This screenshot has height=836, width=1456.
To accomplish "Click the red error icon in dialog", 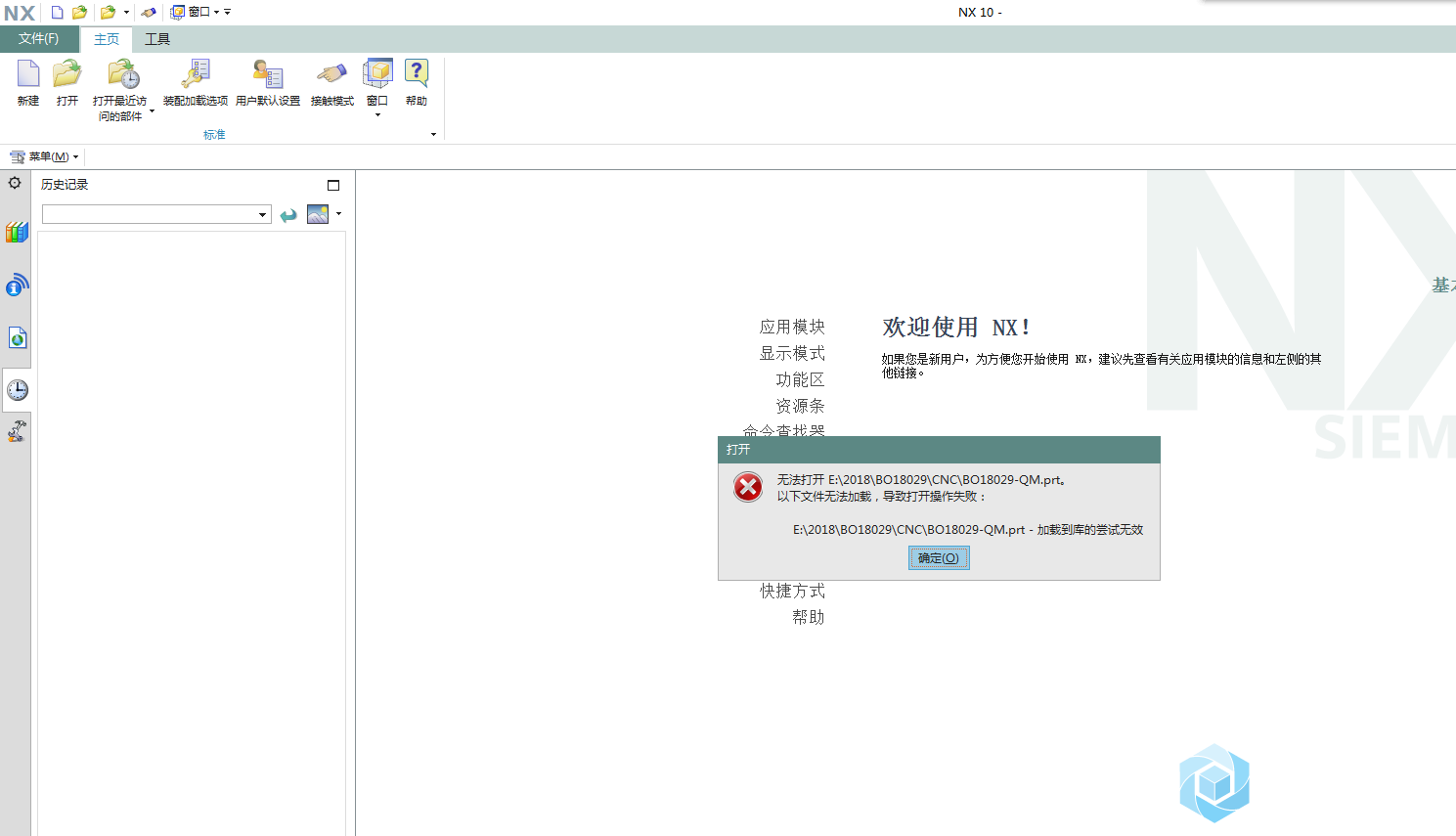I will [x=748, y=487].
